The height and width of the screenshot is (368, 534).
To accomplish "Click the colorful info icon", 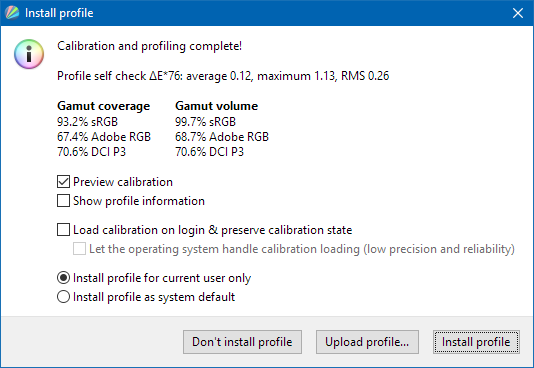I will coord(29,54).
